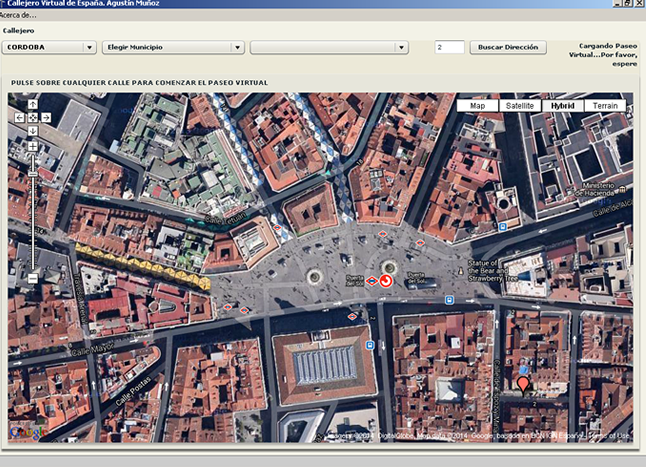Zoom in with the plus button
Viewport: 648px width, 467px height.
[x=33, y=146]
